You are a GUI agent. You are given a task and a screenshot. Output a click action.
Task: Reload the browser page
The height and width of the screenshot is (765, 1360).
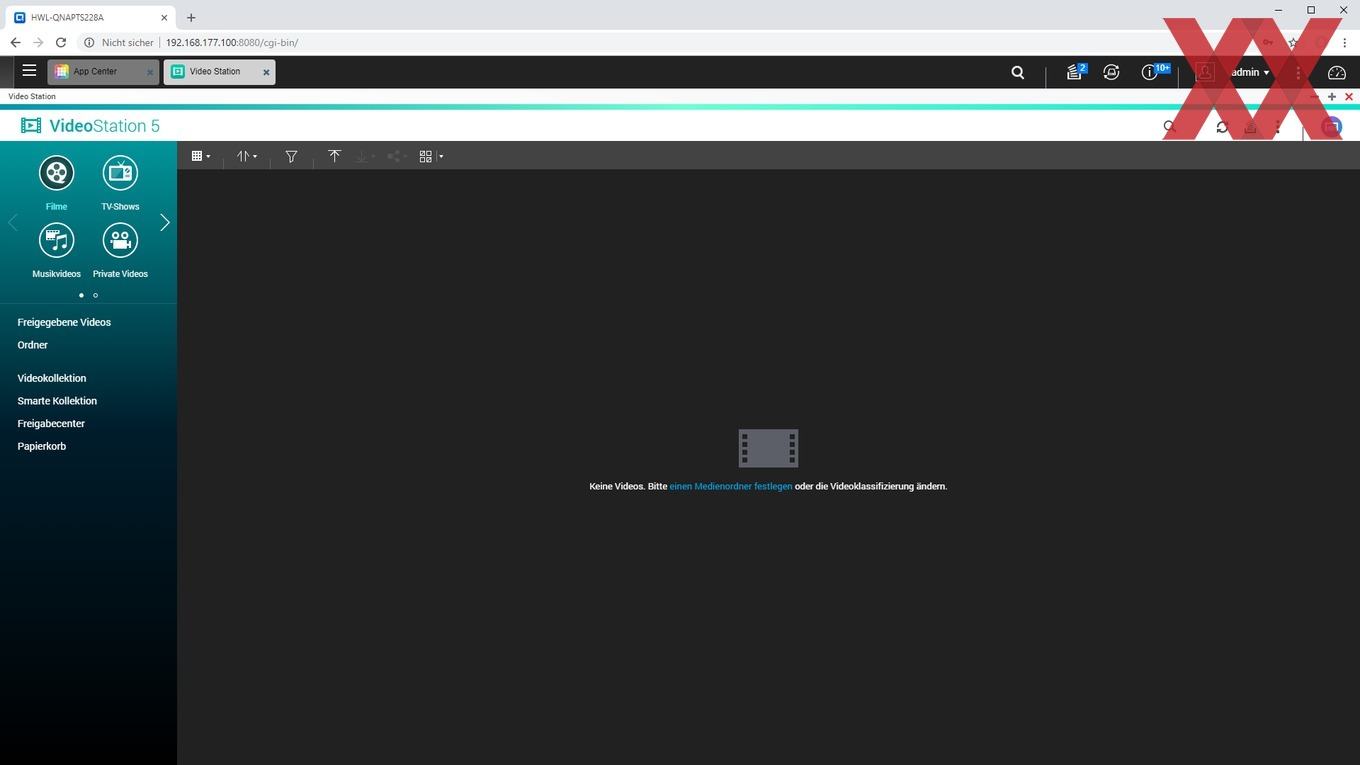61,42
